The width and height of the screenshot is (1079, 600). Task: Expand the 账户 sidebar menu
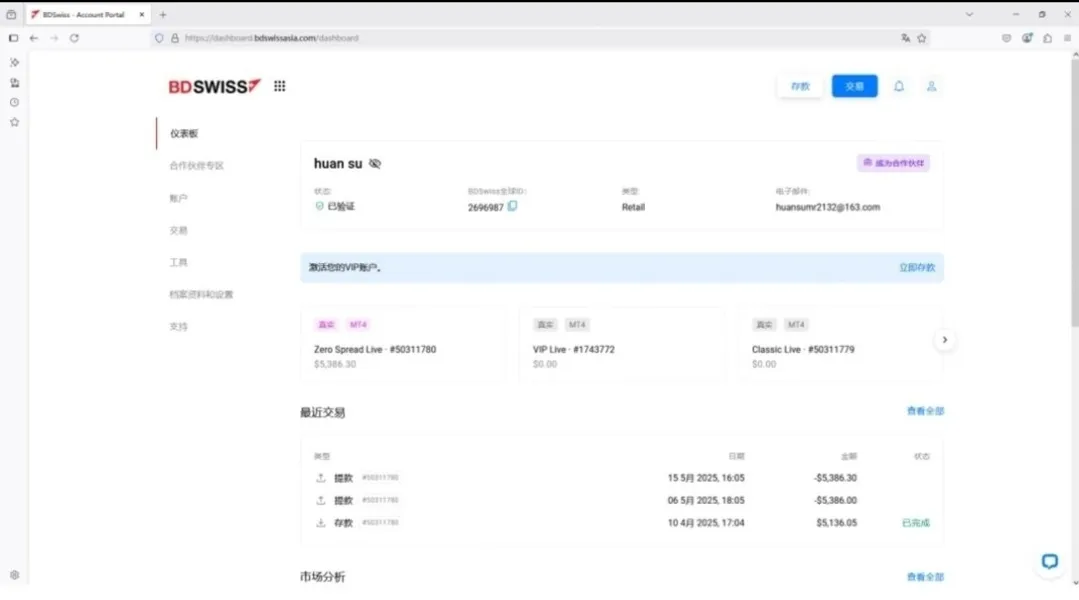pos(178,198)
